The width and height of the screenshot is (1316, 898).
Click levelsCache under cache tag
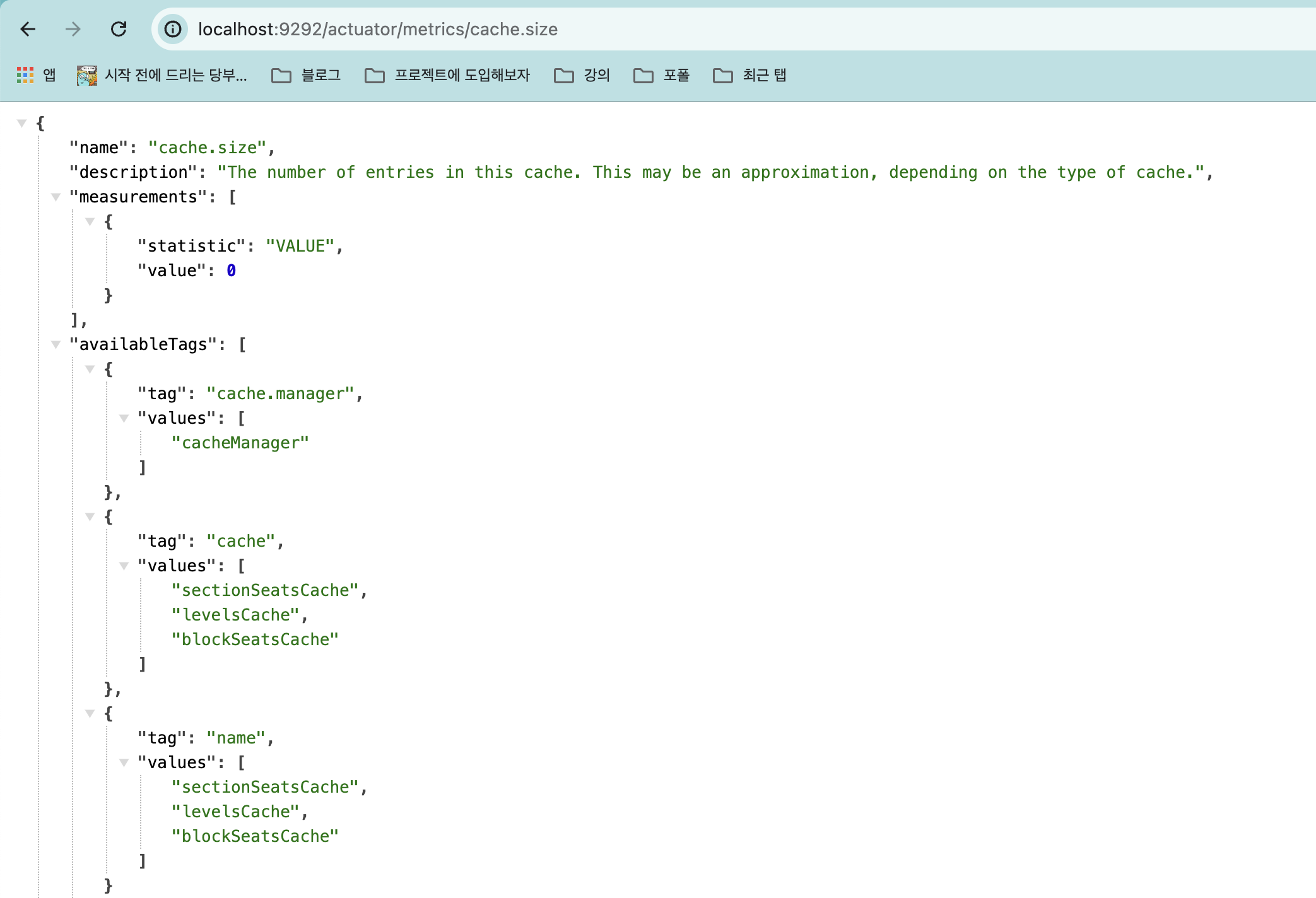click(x=235, y=615)
